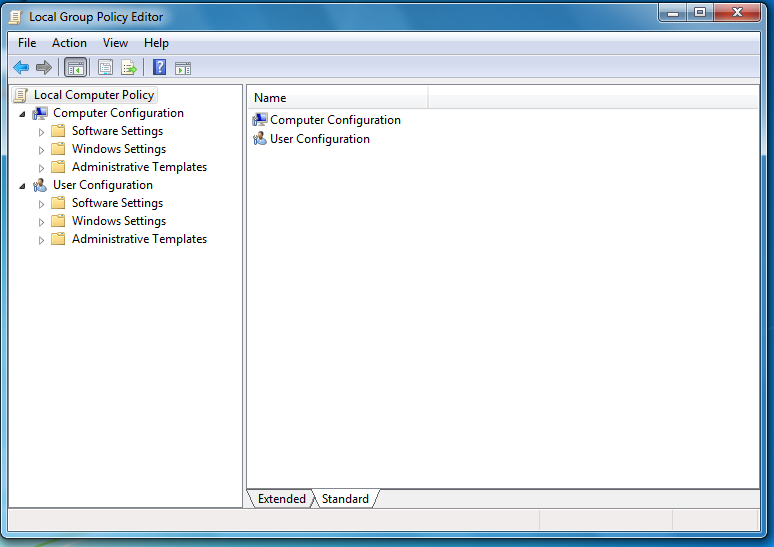
Task: Go back with the blue Back arrow
Action: tap(21, 67)
